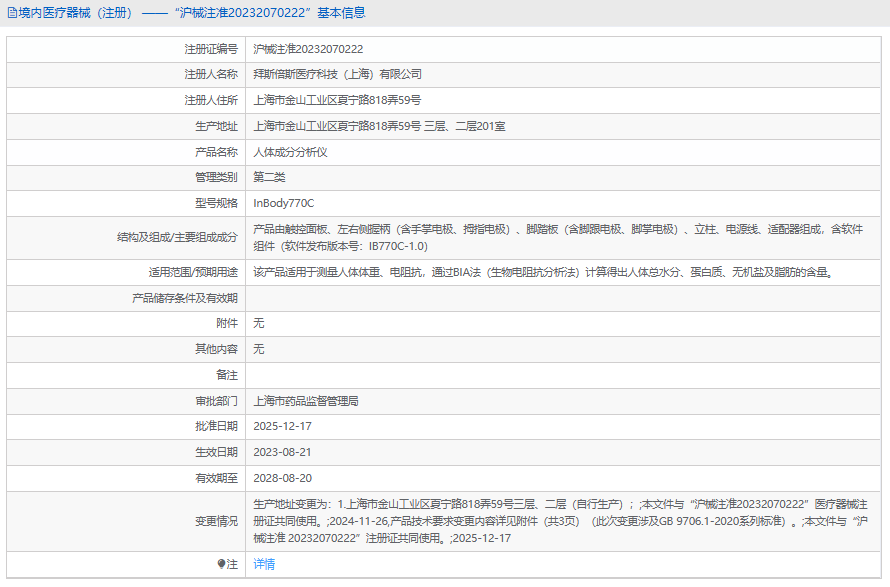Click production address ending 二层201室
The height and width of the screenshot is (587, 890).
pyautogui.click(x=379, y=126)
